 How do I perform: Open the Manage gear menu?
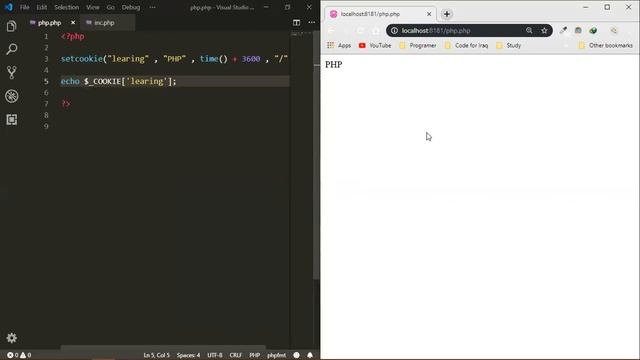11,338
